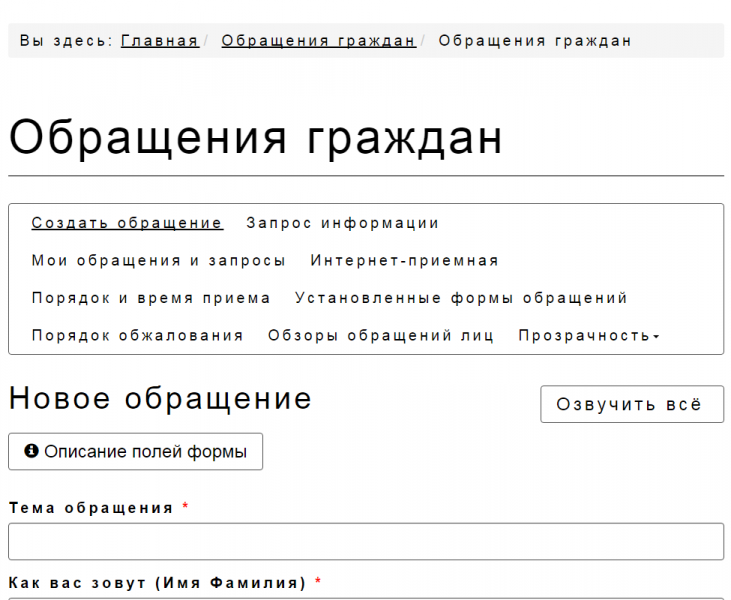731x600 pixels.
Task: Open Порядок и время приема page
Action: pos(151,298)
